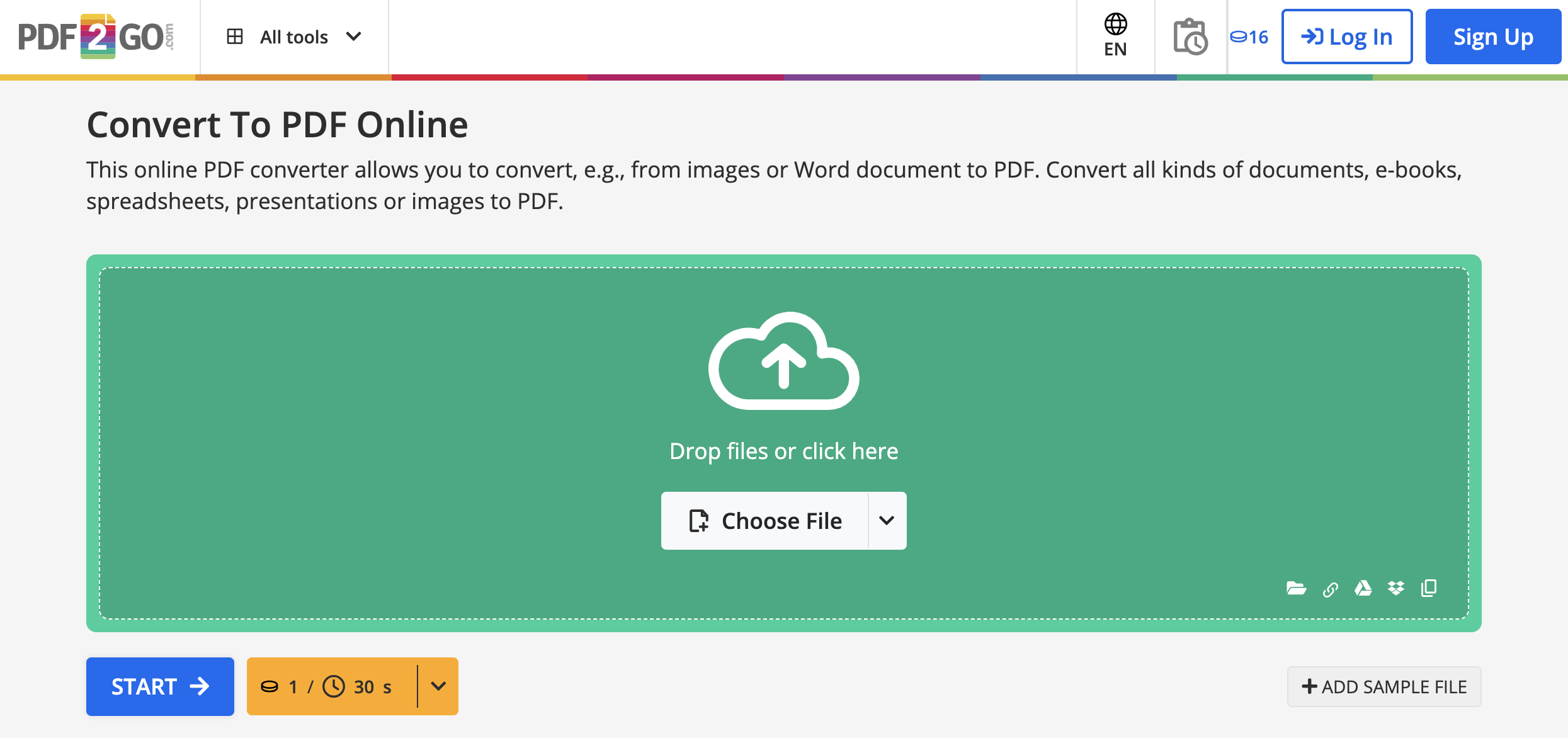This screenshot has width=1568, height=738.
Task: Click the Sign Up button
Action: (1493, 37)
